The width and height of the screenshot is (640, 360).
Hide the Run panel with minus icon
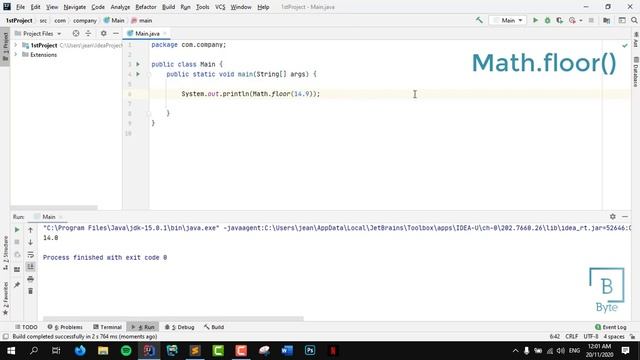click(625, 217)
